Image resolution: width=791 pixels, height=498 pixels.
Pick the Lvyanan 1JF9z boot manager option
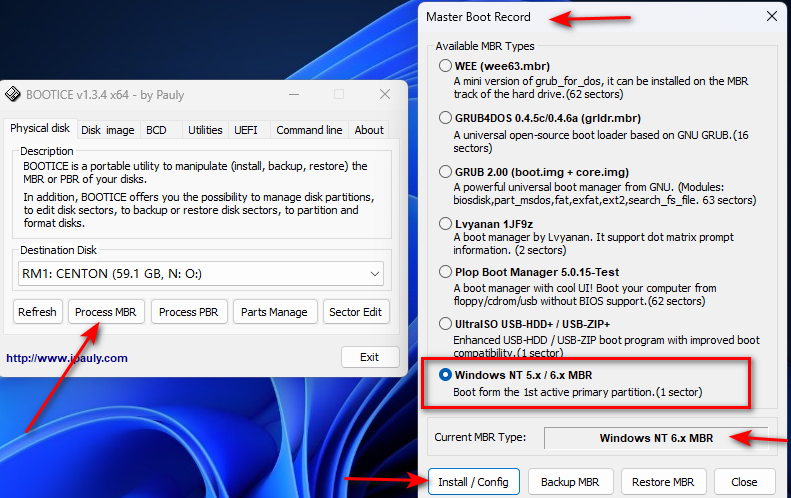pos(445,224)
